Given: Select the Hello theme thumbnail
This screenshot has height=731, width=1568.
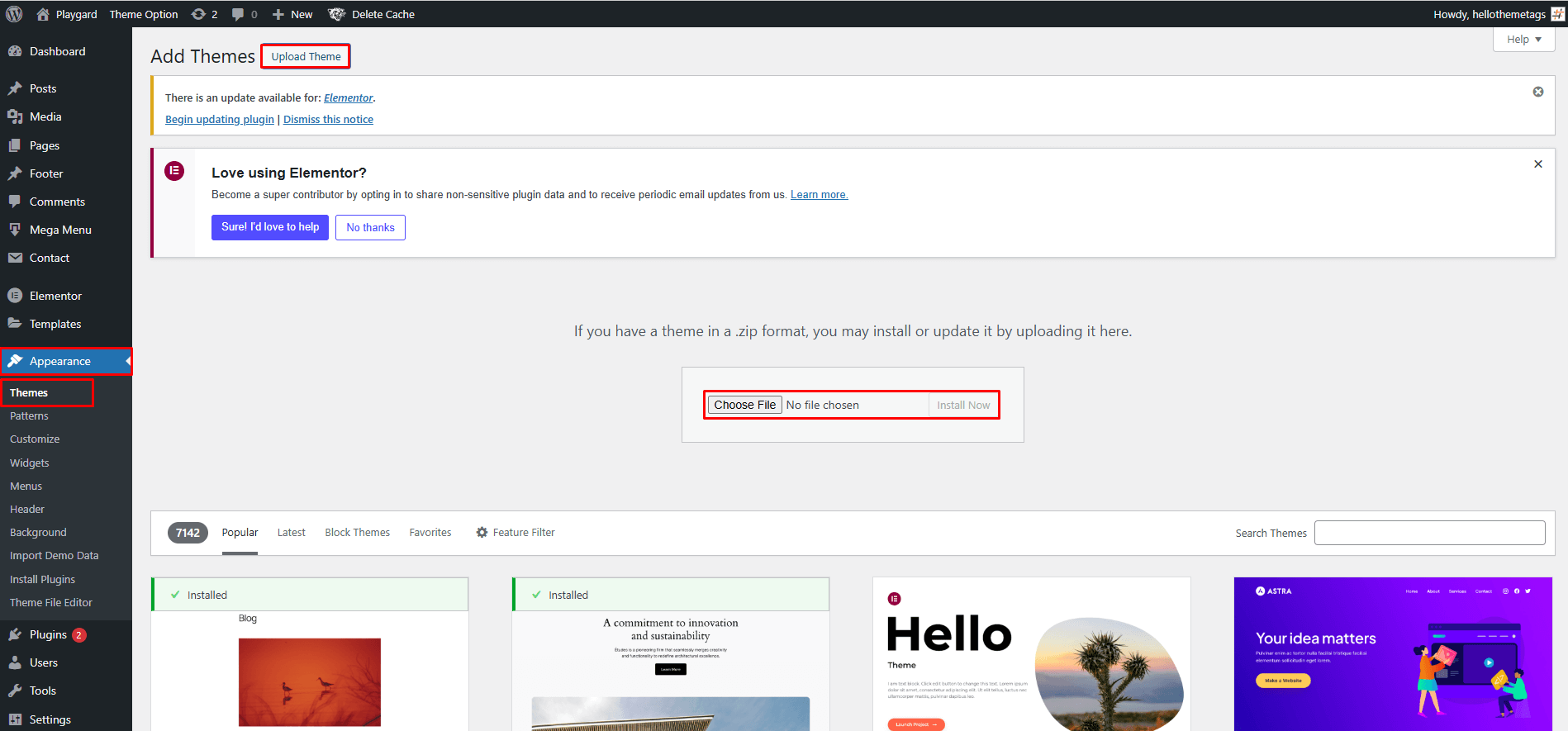Looking at the screenshot, I should click(1032, 654).
